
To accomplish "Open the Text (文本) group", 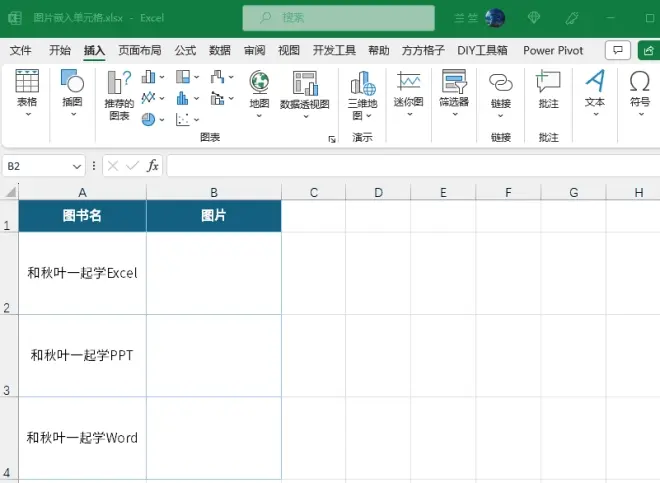I will [595, 93].
